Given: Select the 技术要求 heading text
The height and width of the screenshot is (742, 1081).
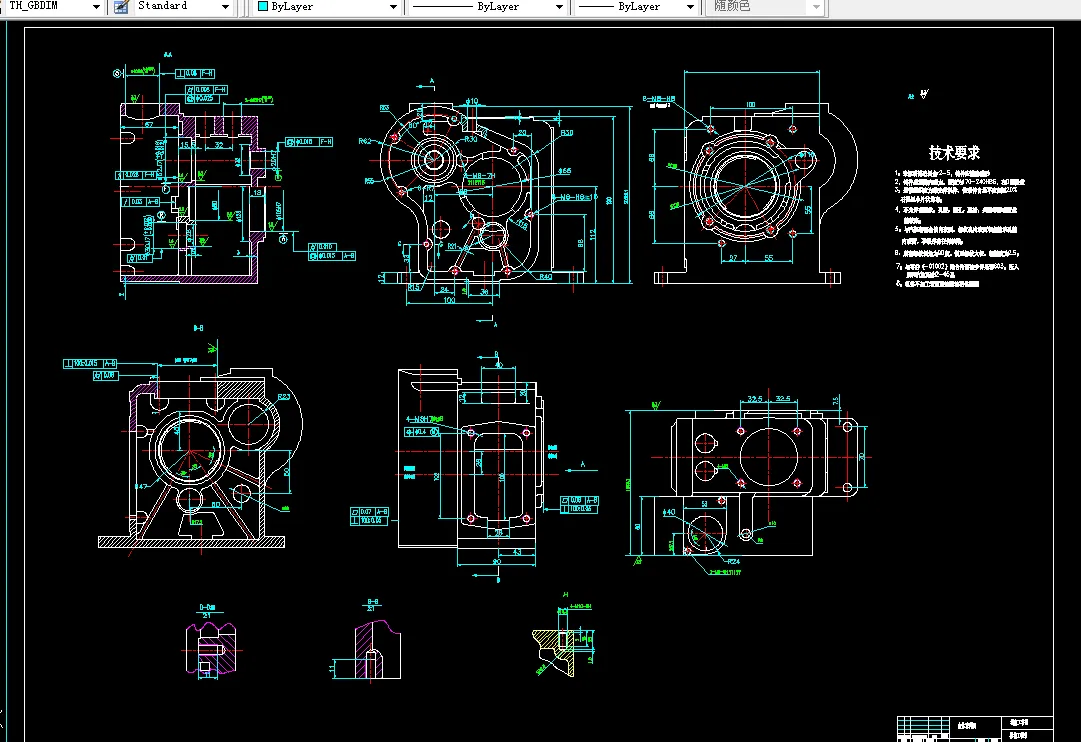Looking at the screenshot, I should [x=954, y=152].
